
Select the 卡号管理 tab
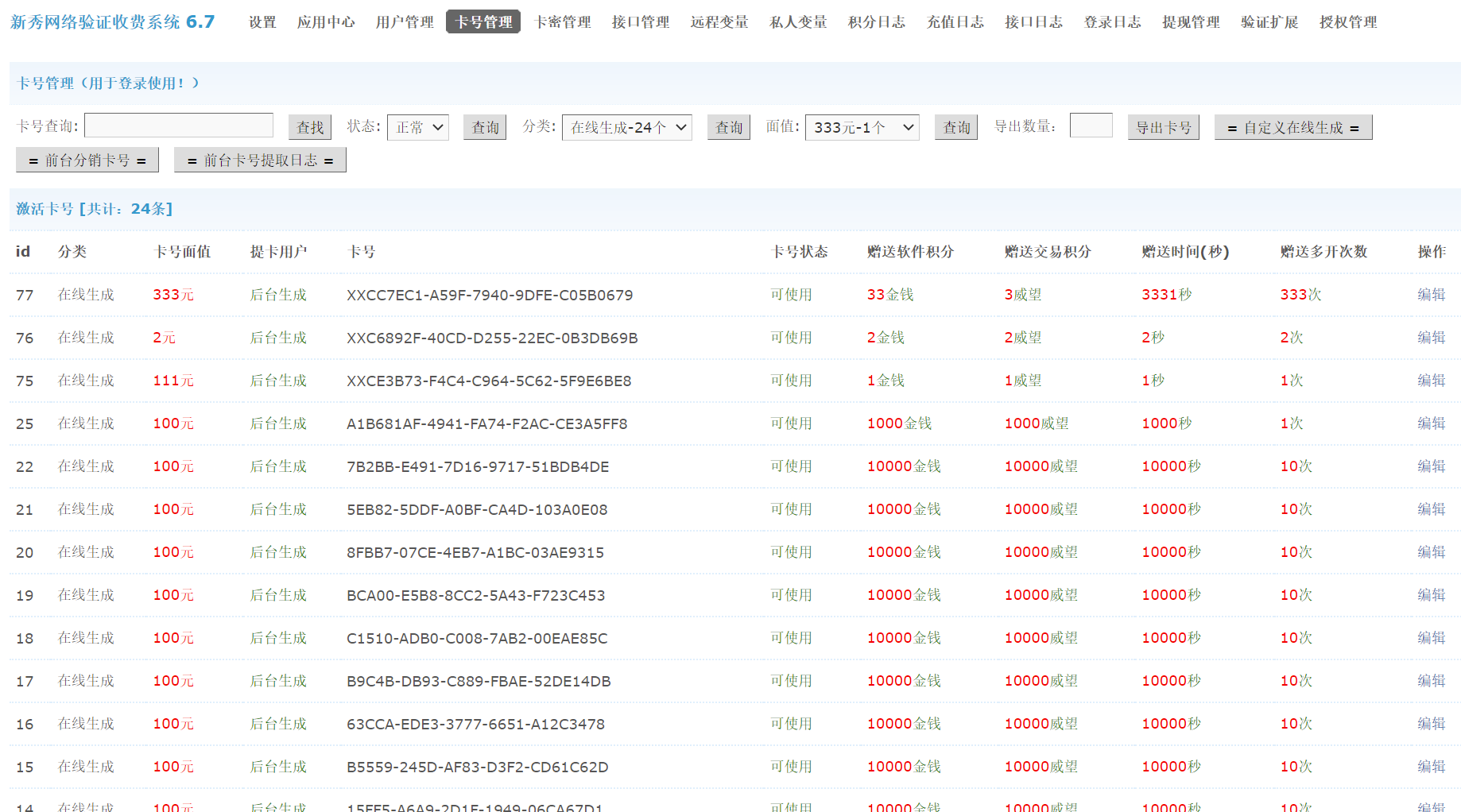click(483, 22)
